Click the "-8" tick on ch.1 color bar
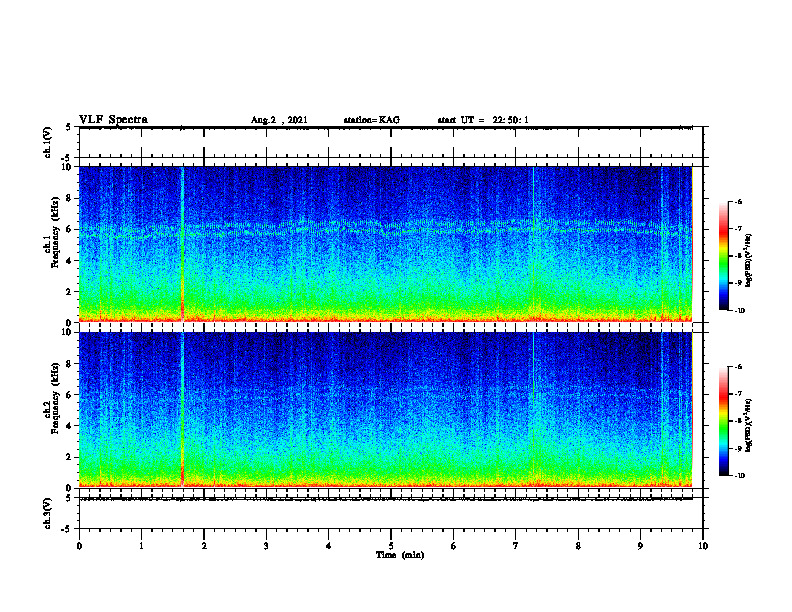 738,256
